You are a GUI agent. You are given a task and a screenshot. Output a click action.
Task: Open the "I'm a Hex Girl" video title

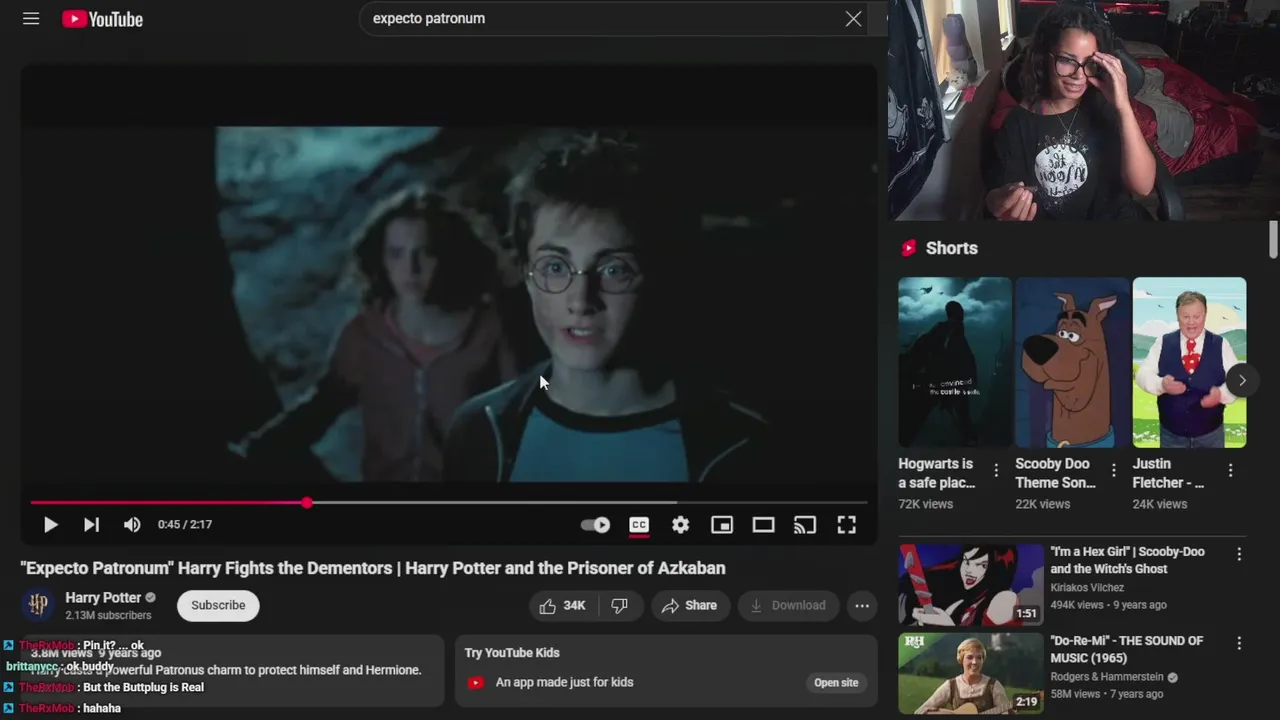(1127, 560)
